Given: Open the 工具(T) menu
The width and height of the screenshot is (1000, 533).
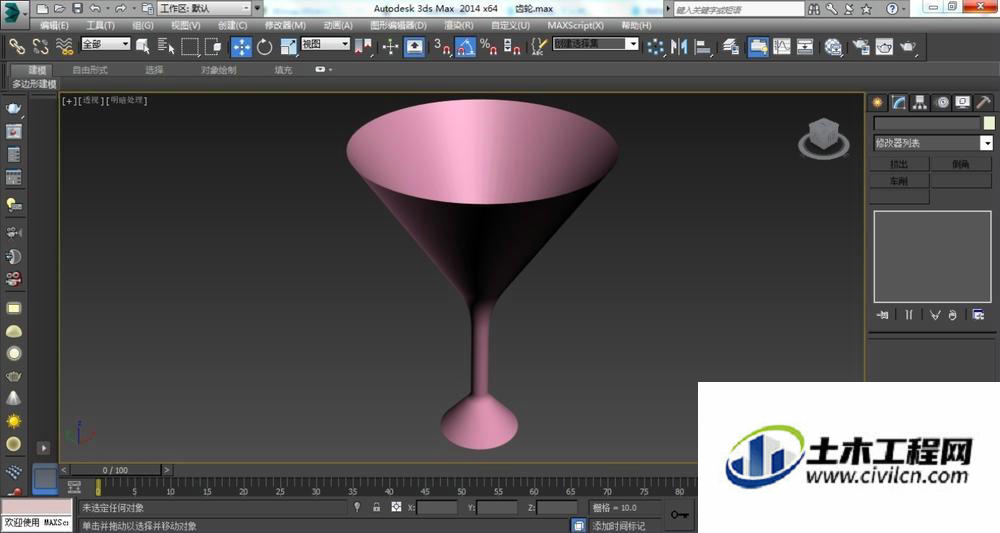Looking at the screenshot, I should (100, 25).
